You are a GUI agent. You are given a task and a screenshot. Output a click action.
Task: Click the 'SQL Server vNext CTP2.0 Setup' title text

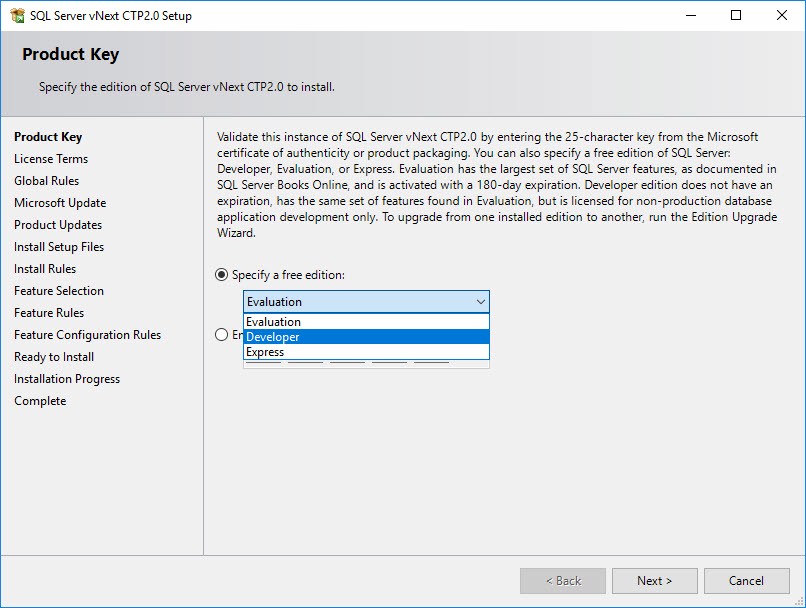tap(111, 16)
